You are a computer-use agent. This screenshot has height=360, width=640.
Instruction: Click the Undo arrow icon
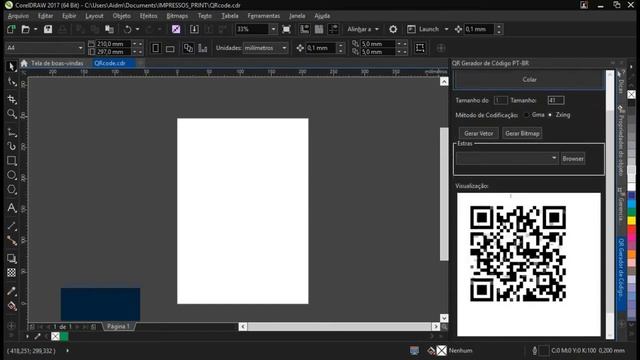point(127,29)
